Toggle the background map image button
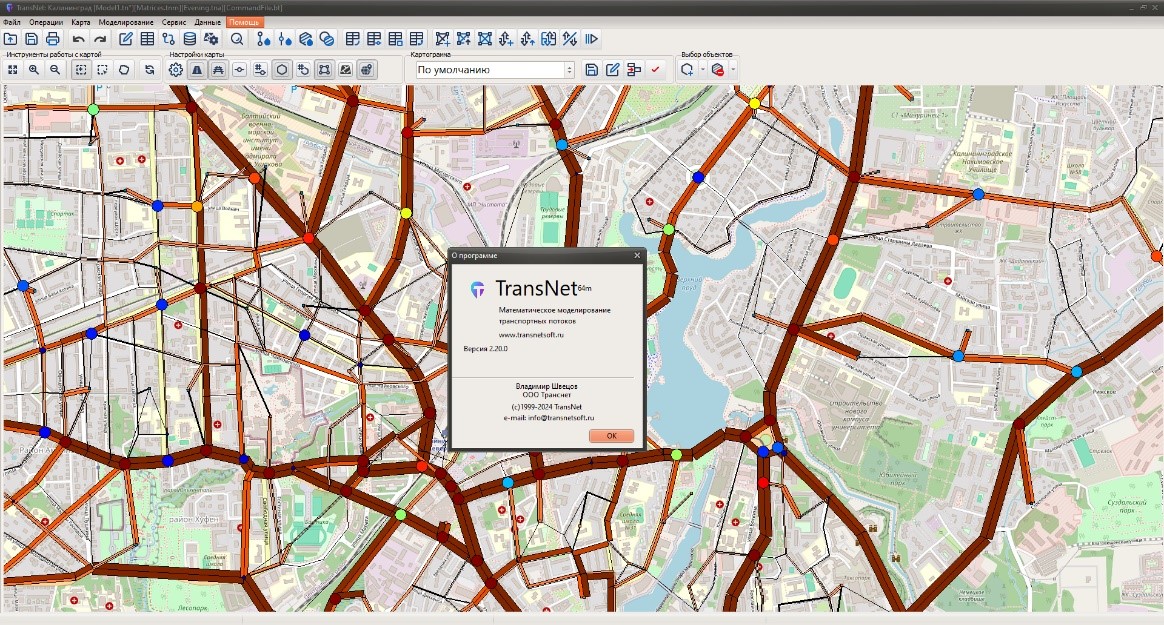The image size is (1164, 625). 346,69
